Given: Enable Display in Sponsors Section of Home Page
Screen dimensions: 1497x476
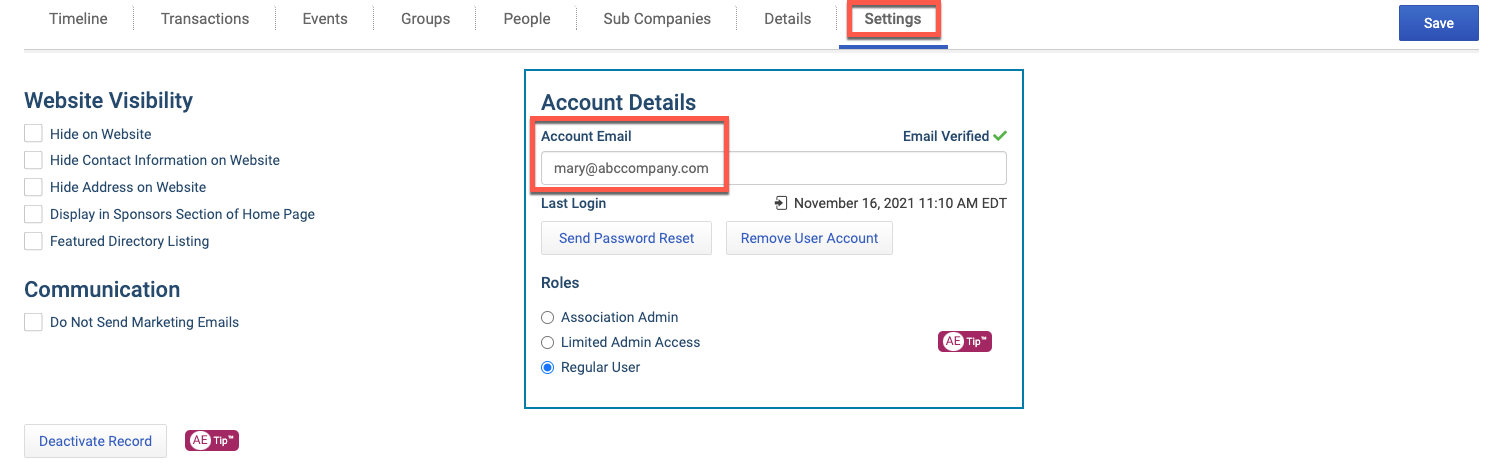Looking at the screenshot, I should tap(33, 214).
